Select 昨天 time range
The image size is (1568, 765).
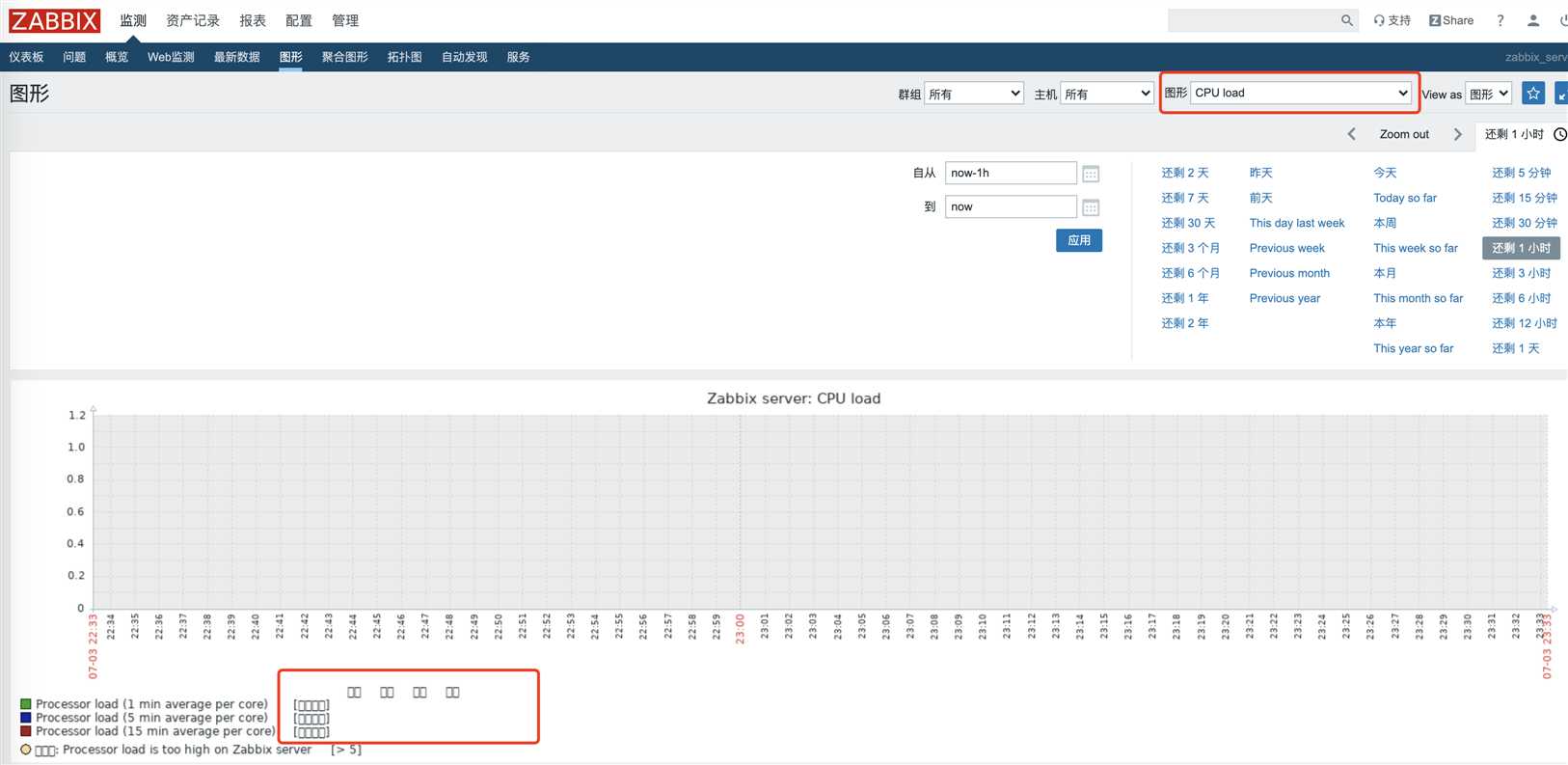[x=1261, y=173]
